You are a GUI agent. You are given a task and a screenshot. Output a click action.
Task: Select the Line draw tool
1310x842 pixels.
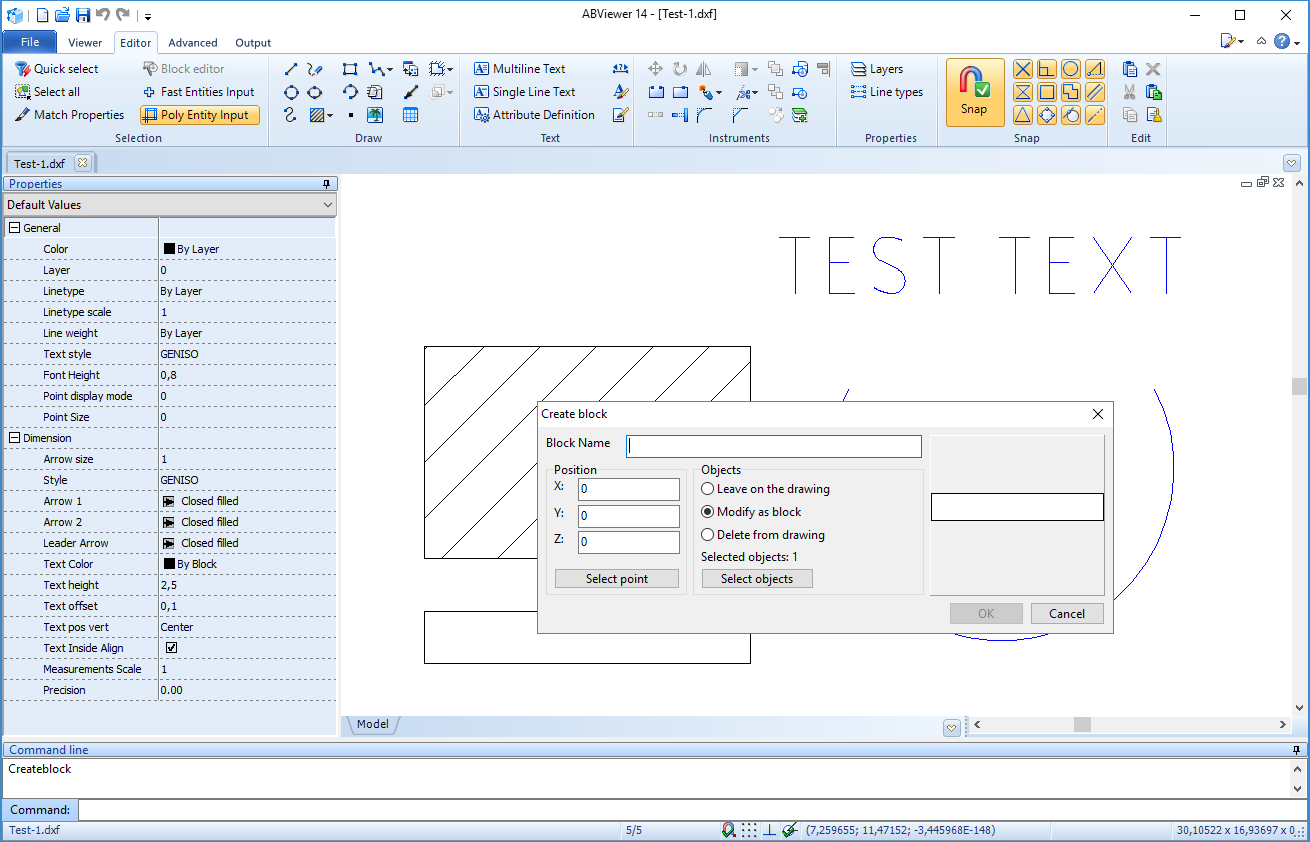tap(291, 69)
